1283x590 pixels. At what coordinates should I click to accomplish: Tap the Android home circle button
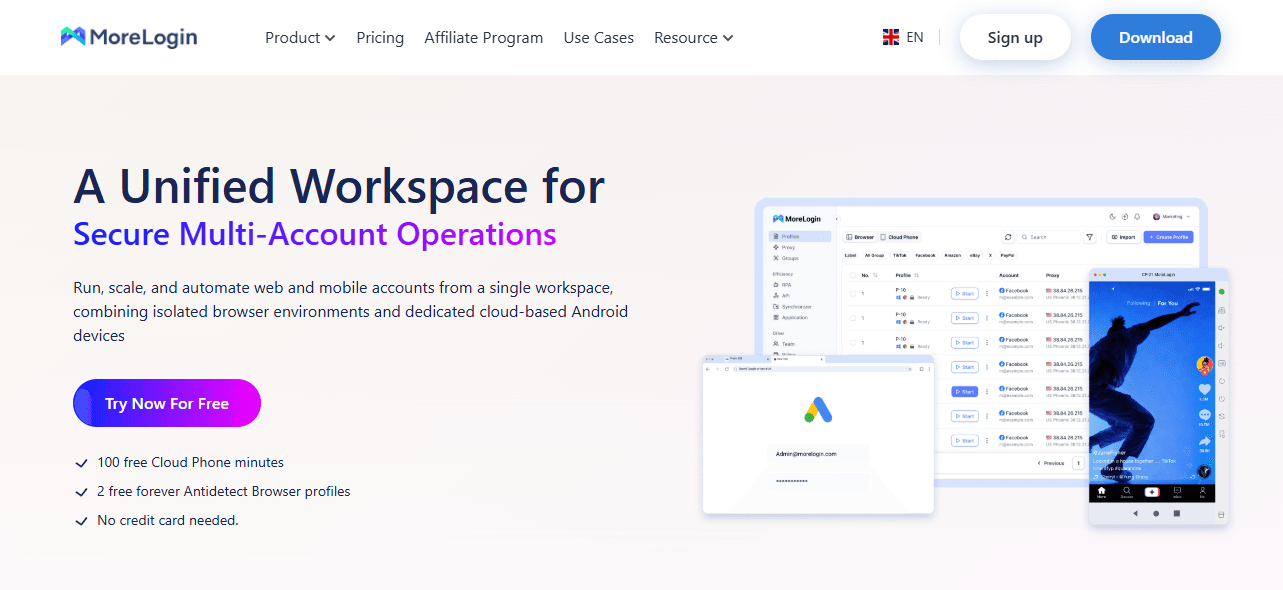tap(1156, 513)
